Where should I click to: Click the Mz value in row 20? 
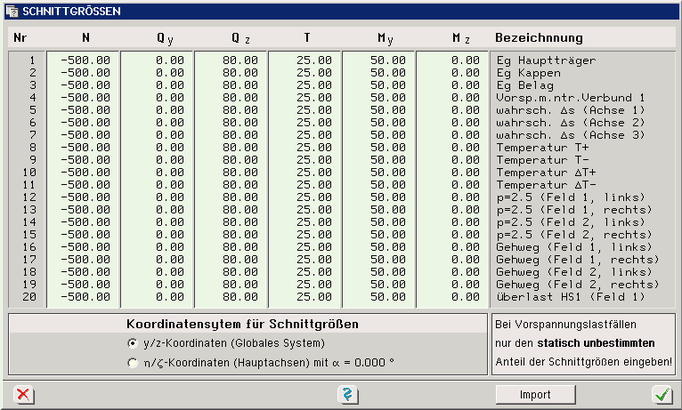[453, 296]
